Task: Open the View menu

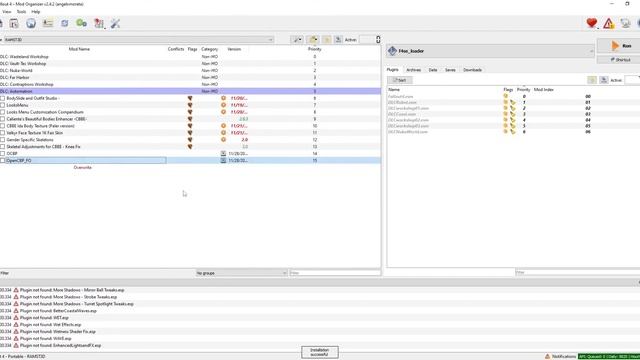Action: [7, 12]
